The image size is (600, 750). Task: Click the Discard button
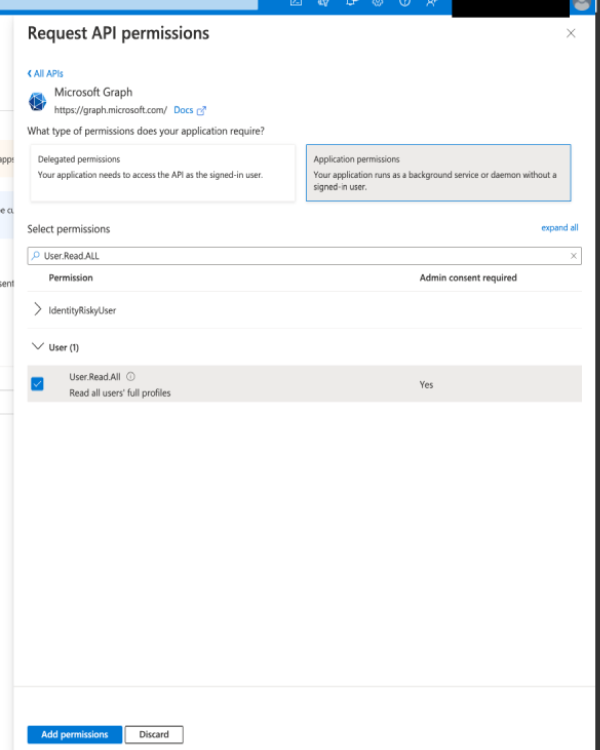[x=154, y=734]
